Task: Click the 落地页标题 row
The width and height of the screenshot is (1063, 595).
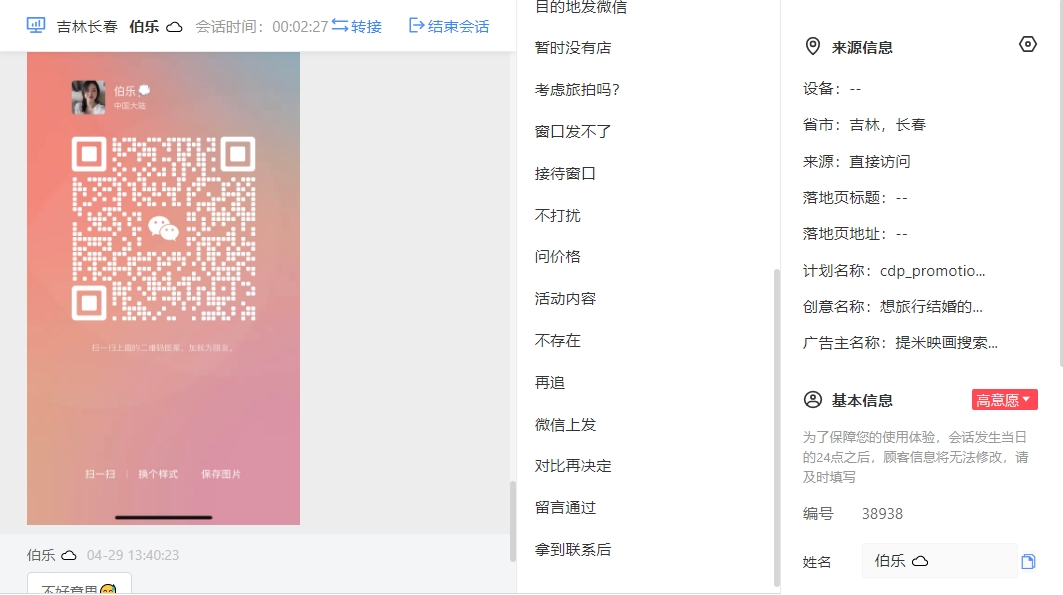Action: click(855, 198)
